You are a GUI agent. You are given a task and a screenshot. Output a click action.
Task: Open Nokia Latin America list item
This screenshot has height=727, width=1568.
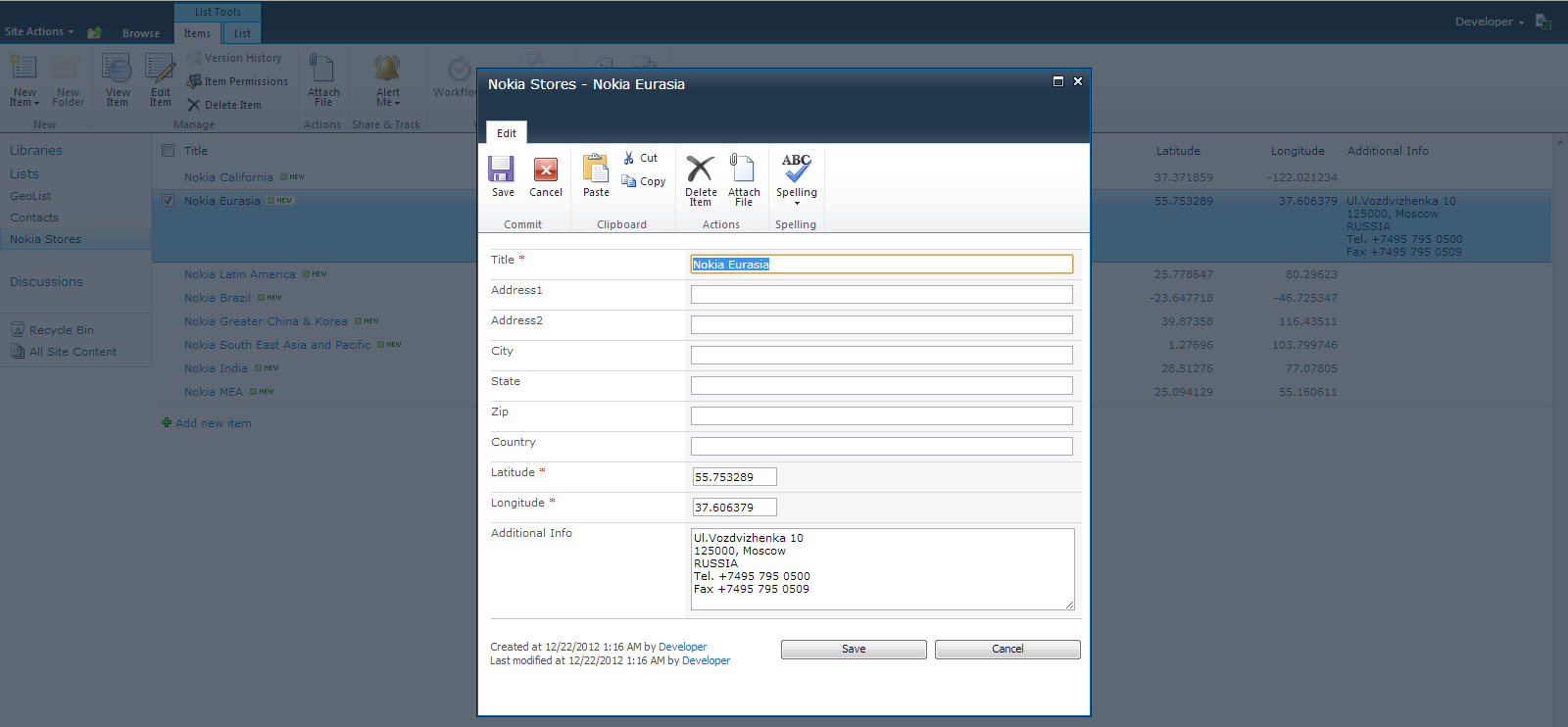tap(239, 274)
